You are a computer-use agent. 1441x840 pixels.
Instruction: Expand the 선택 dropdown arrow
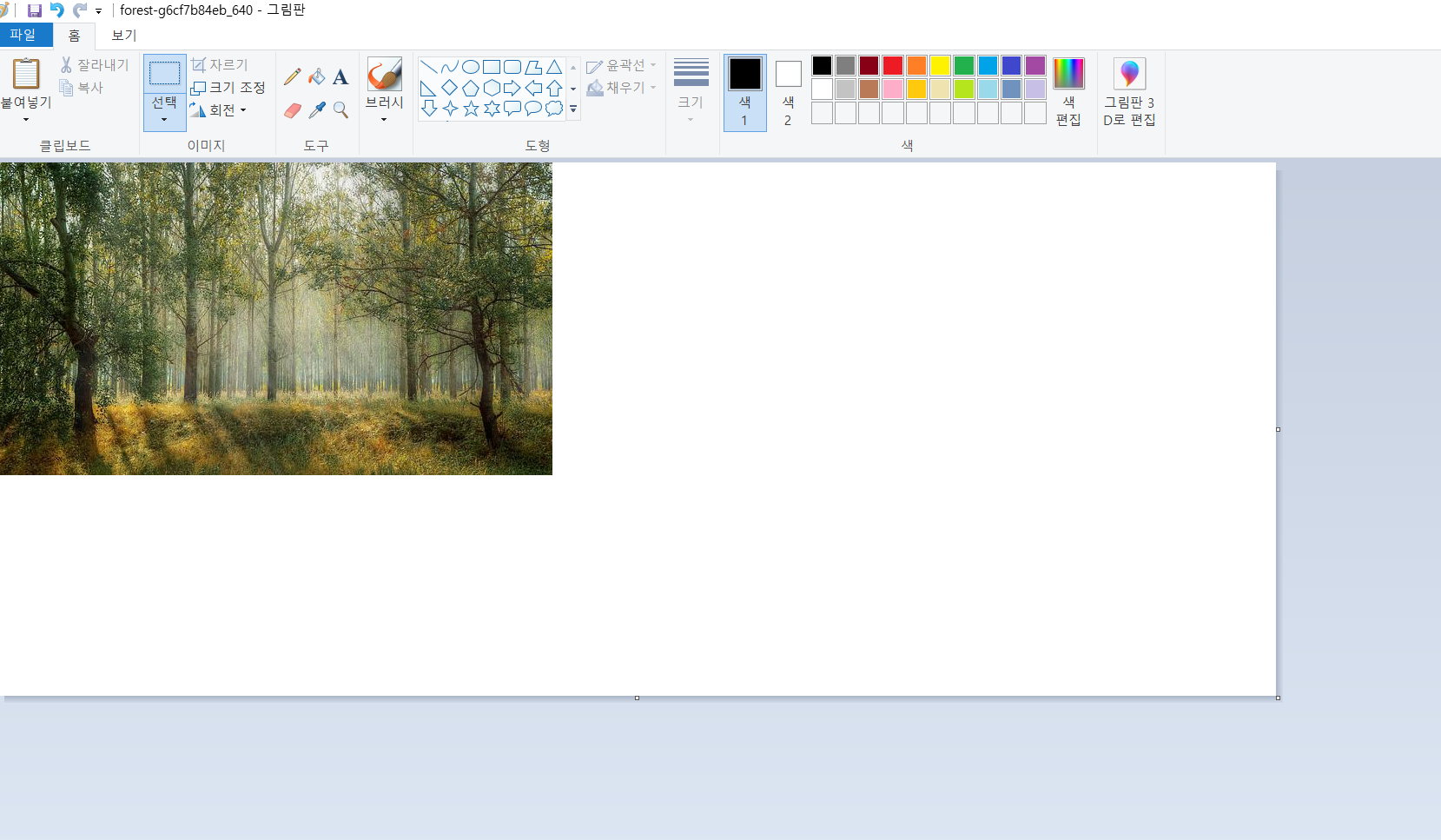[164, 119]
